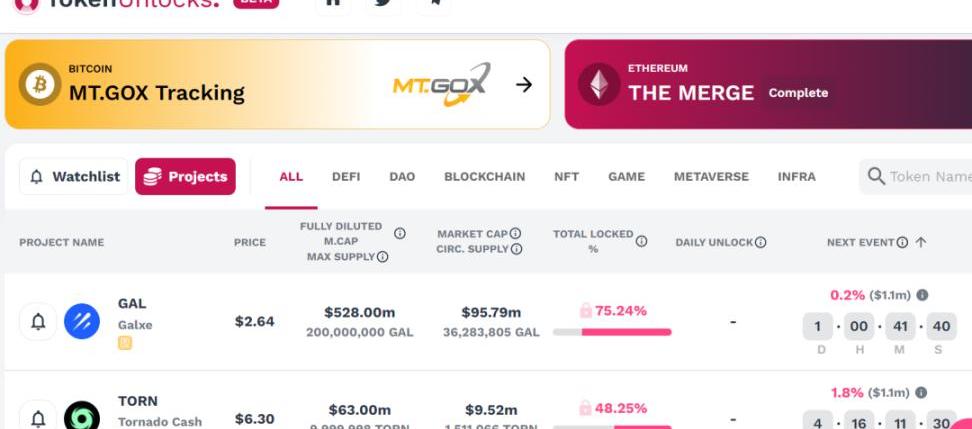This screenshot has width=972, height=429.
Task: Click GAL total locked progress bar
Action: point(612,332)
